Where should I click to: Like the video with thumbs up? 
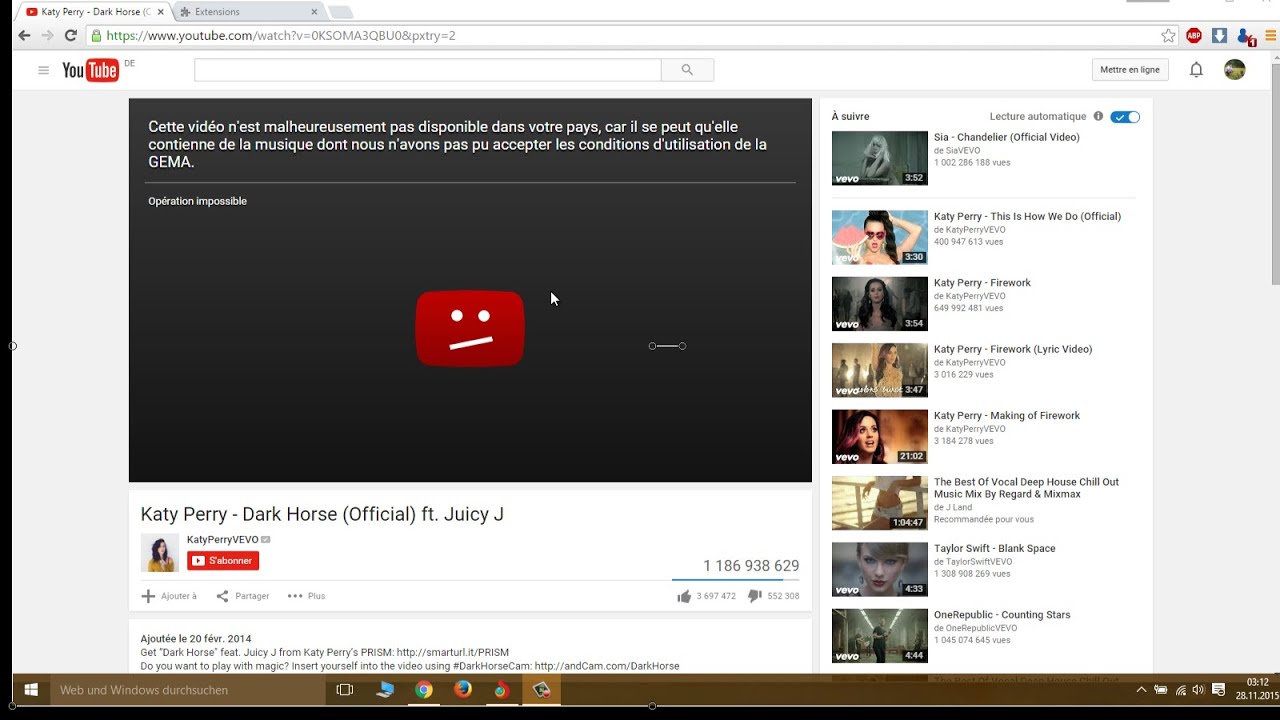click(x=684, y=596)
